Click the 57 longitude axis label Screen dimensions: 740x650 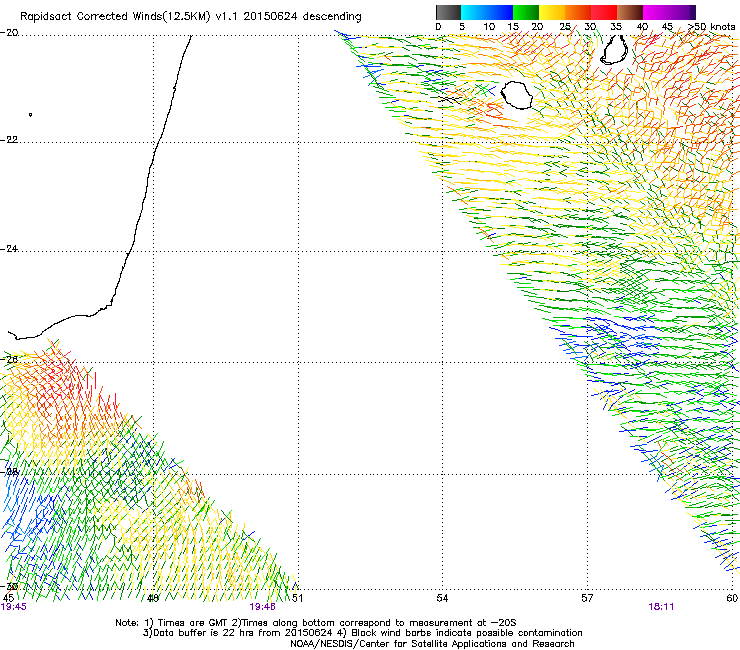(x=587, y=598)
